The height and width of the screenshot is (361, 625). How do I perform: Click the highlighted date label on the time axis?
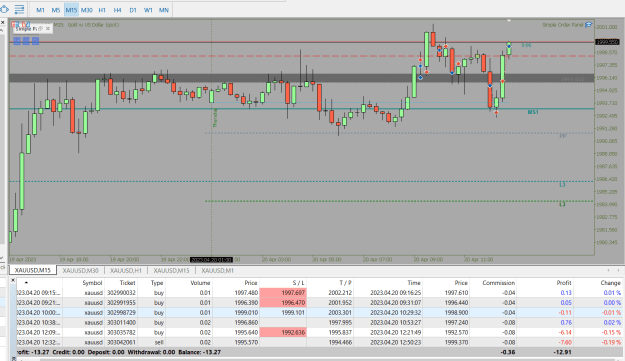(x=211, y=260)
